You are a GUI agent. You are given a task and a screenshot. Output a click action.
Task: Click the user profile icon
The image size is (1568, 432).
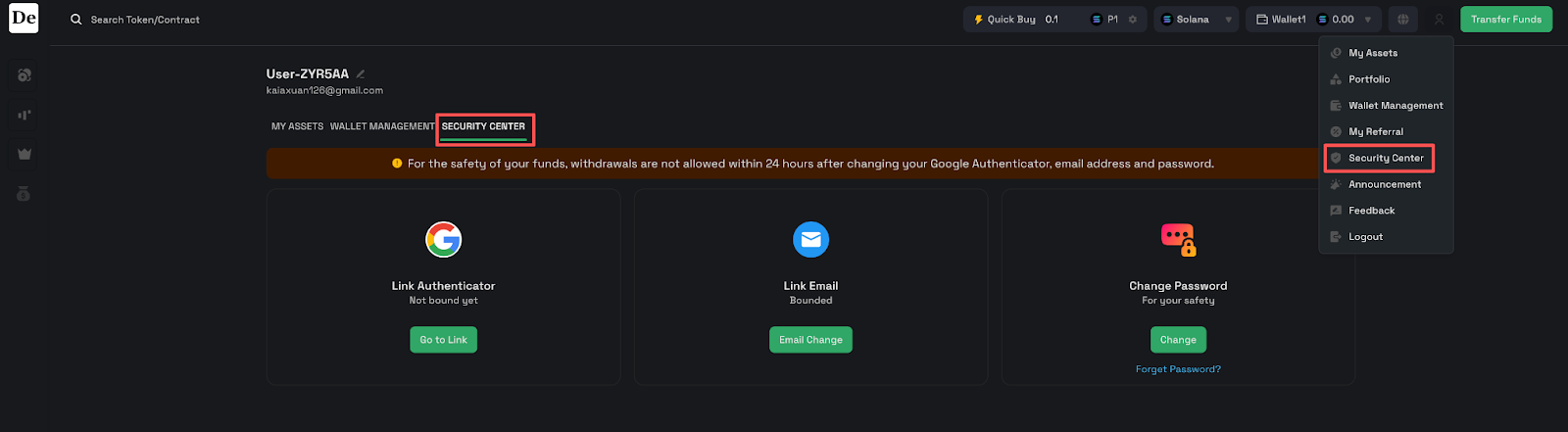pos(1439,20)
